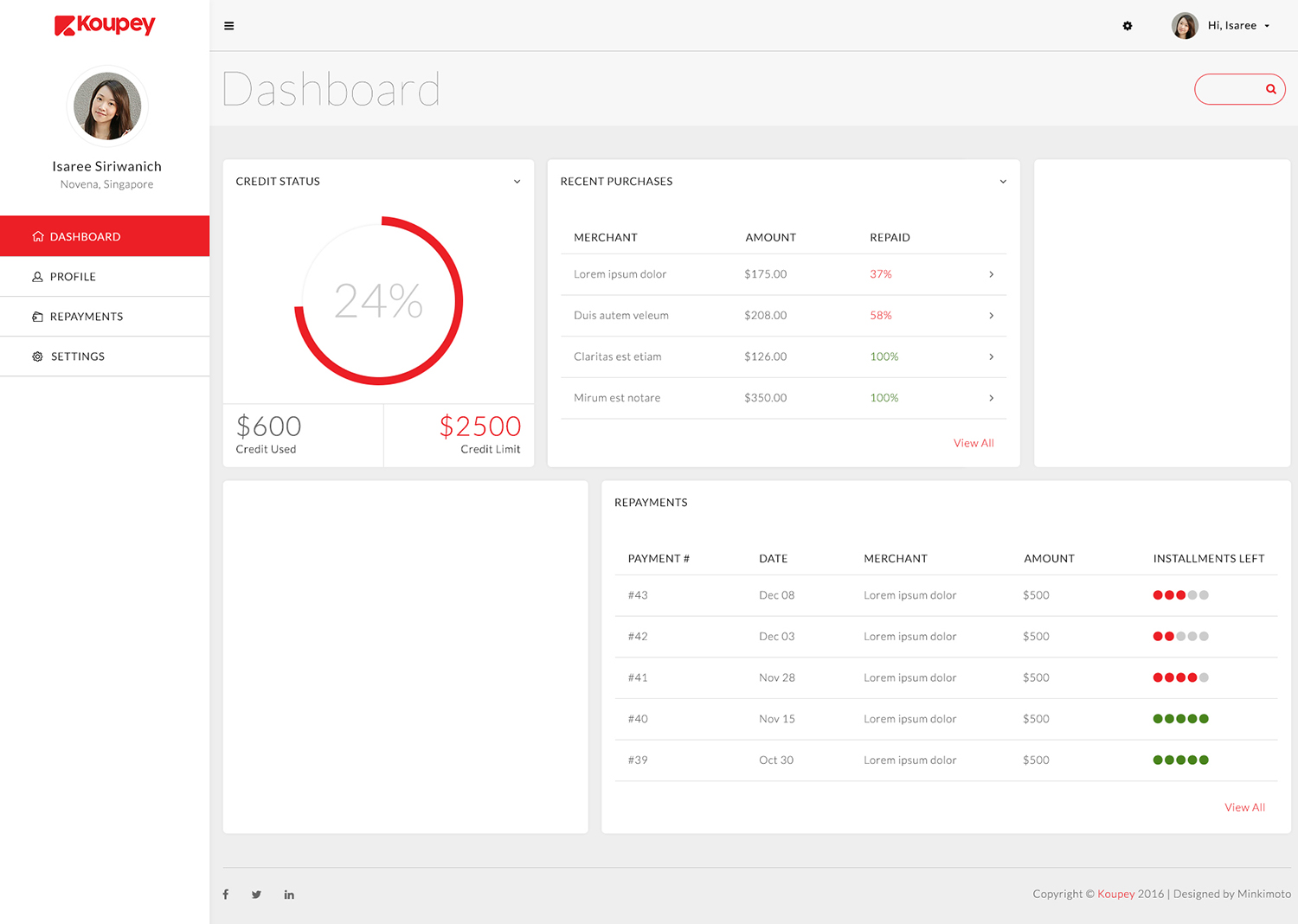Click the Koupey logo
The image size is (1298, 924).
pos(105,25)
